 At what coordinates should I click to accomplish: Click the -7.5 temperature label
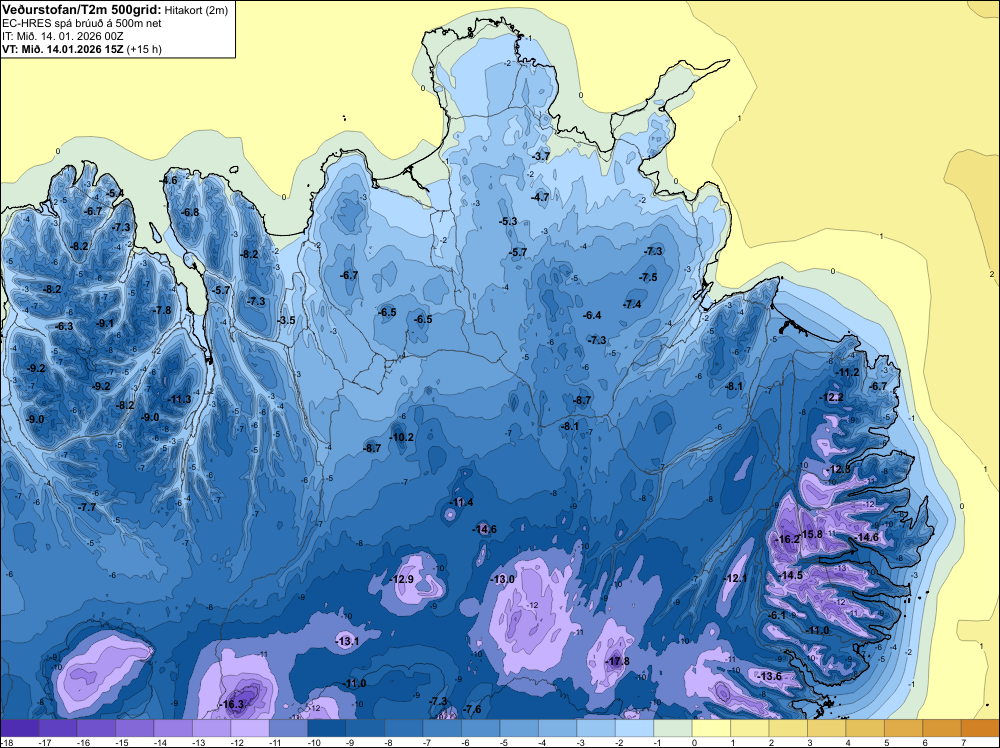coord(648,277)
